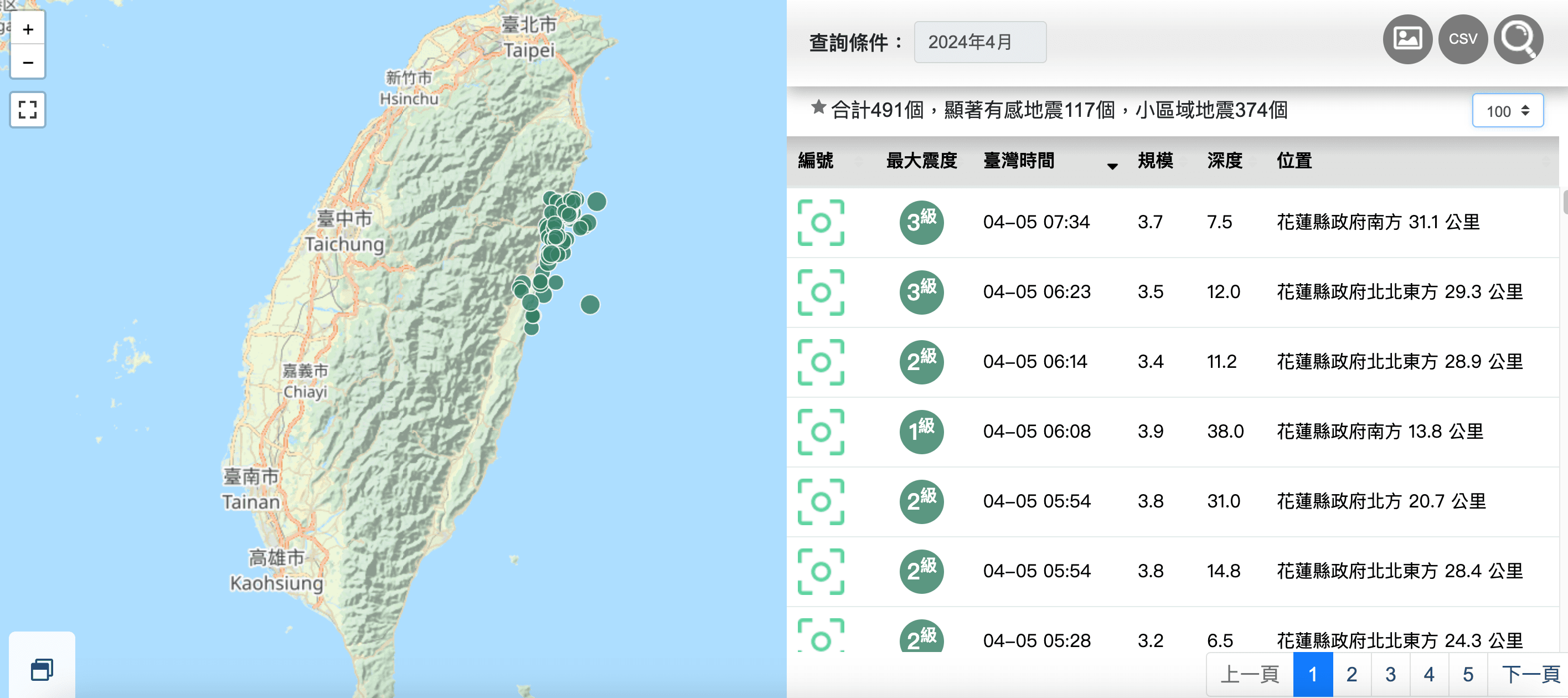The height and width of the screenshot is (698, 1568).
Task: Zoom out on the map
Action: (27, 62)
